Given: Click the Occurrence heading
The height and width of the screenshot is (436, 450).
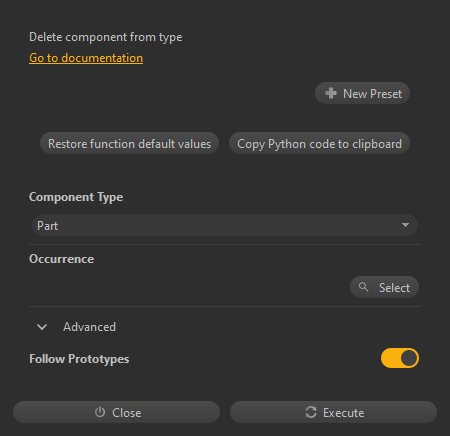Looking at the screenshot, I should [x=61, y=259].
